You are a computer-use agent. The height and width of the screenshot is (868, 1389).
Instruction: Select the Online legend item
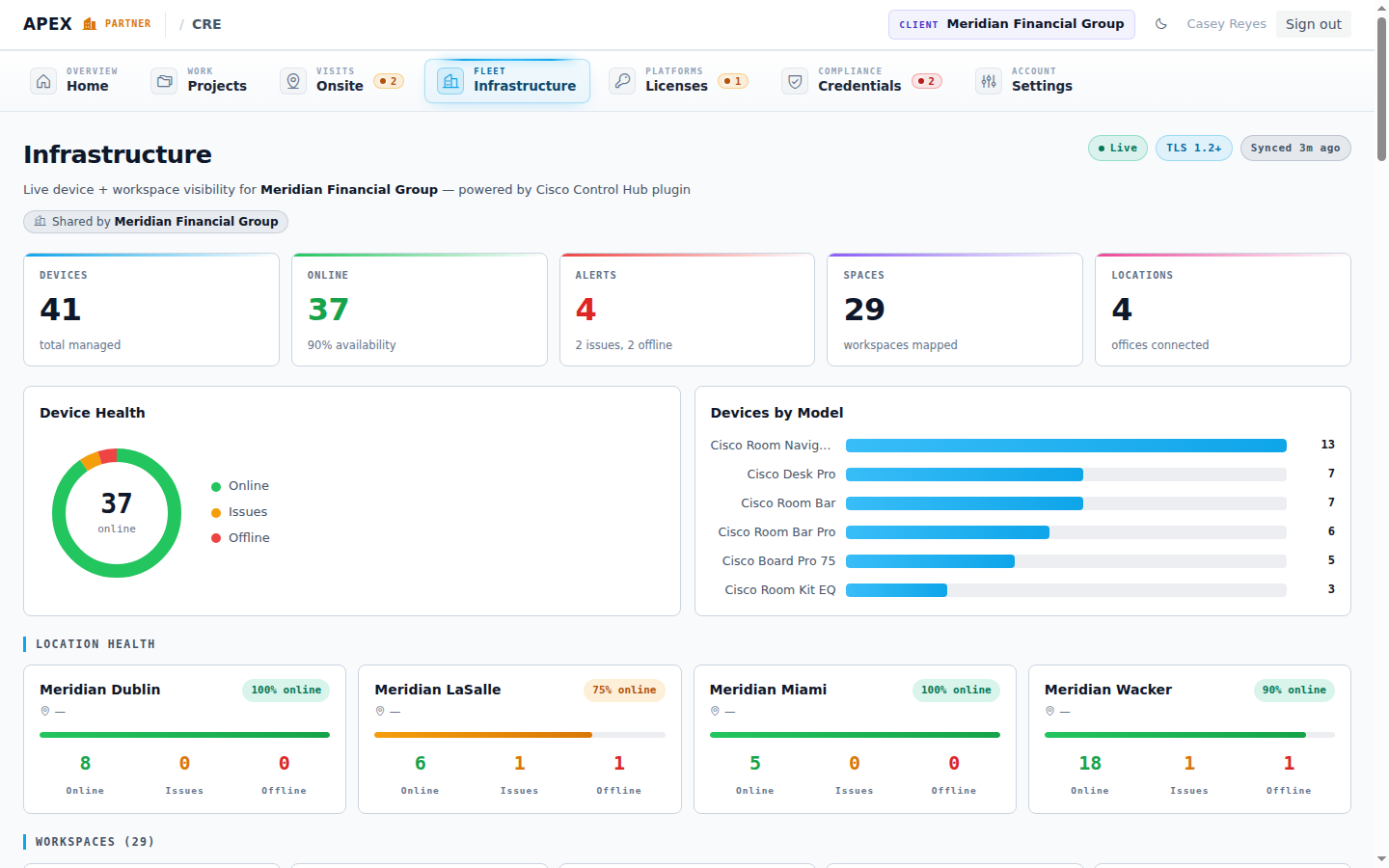pos(240,486)
